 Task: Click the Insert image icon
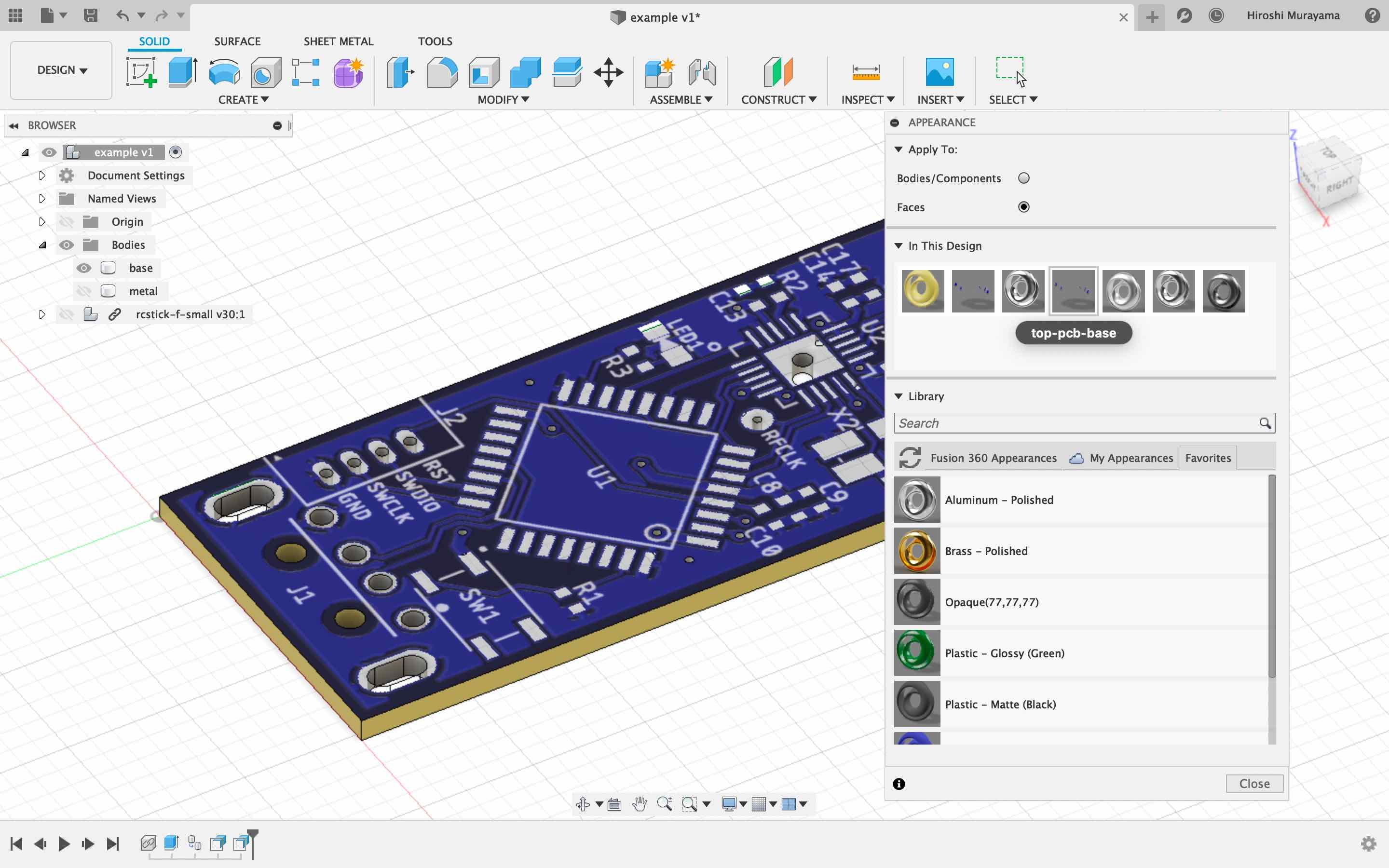click(x=939, y=72)
